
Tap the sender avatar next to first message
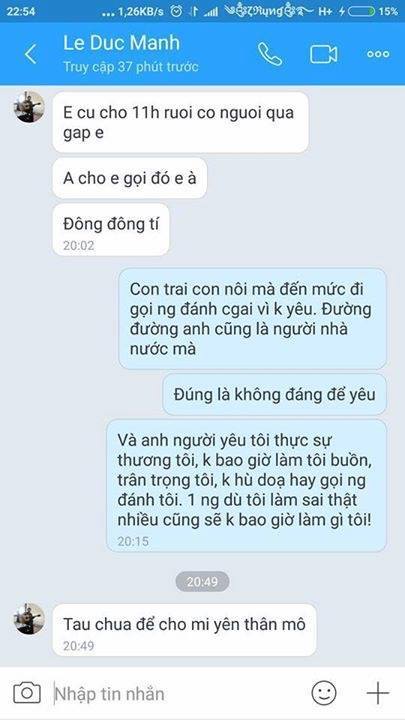[29, 107]
